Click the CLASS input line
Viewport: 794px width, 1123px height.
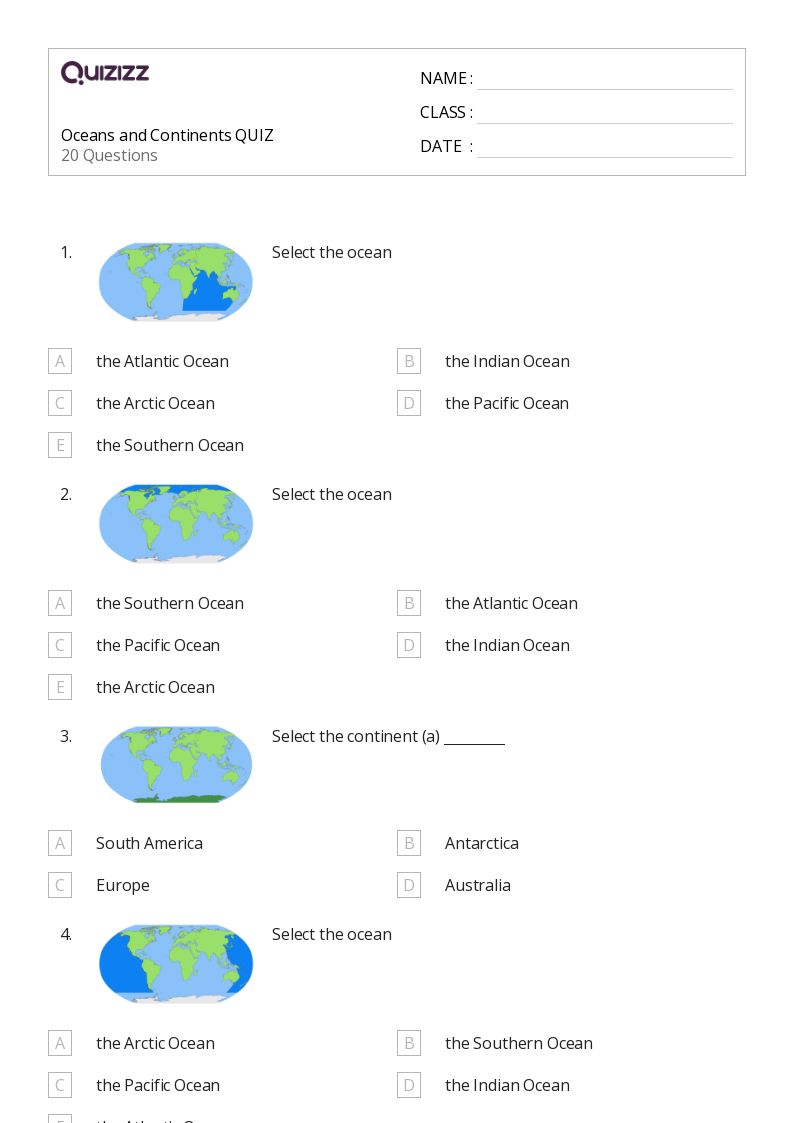click(605, 112)
